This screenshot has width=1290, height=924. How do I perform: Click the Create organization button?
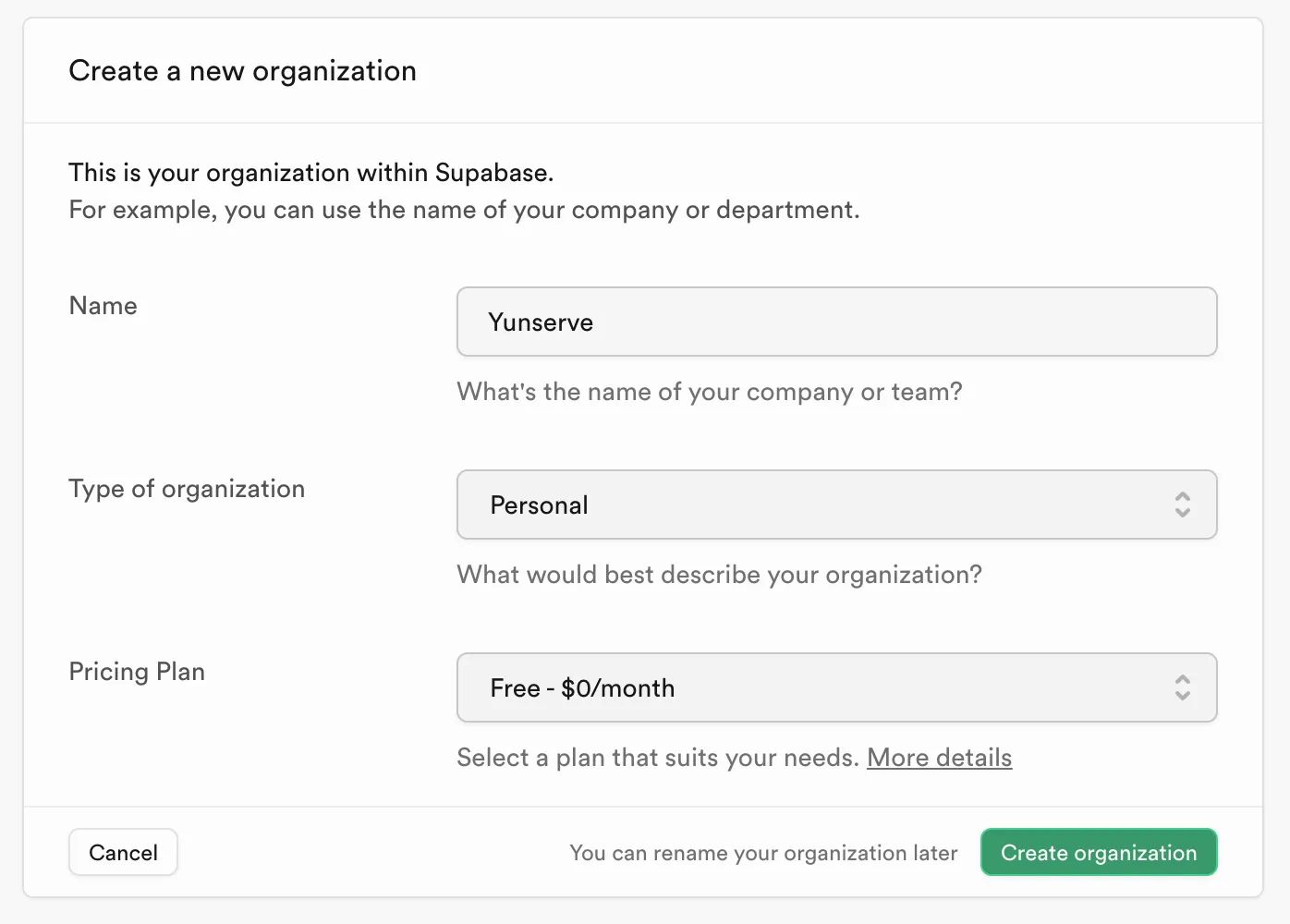1098,852
